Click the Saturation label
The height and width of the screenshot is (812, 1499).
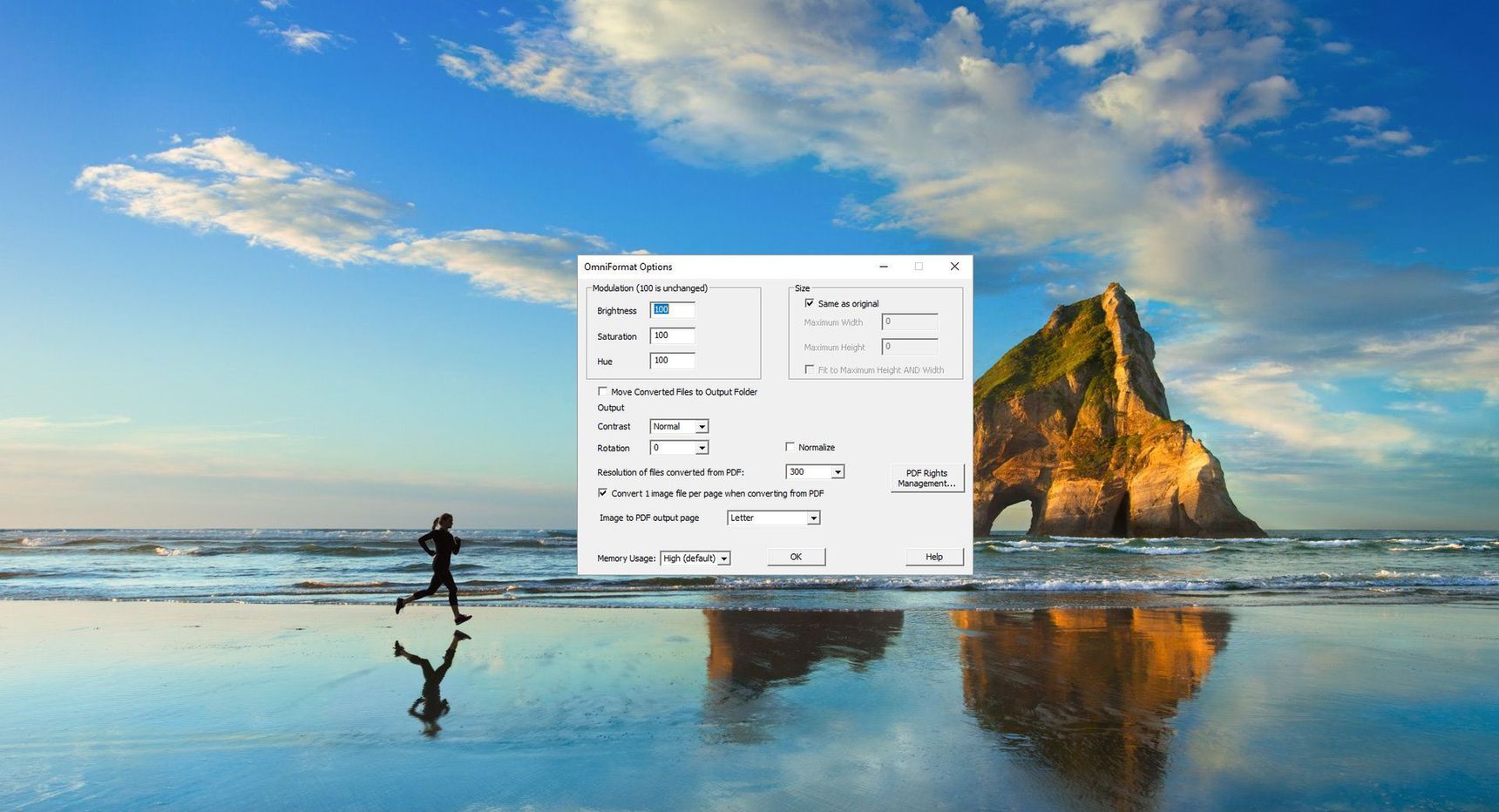point(617,336)
